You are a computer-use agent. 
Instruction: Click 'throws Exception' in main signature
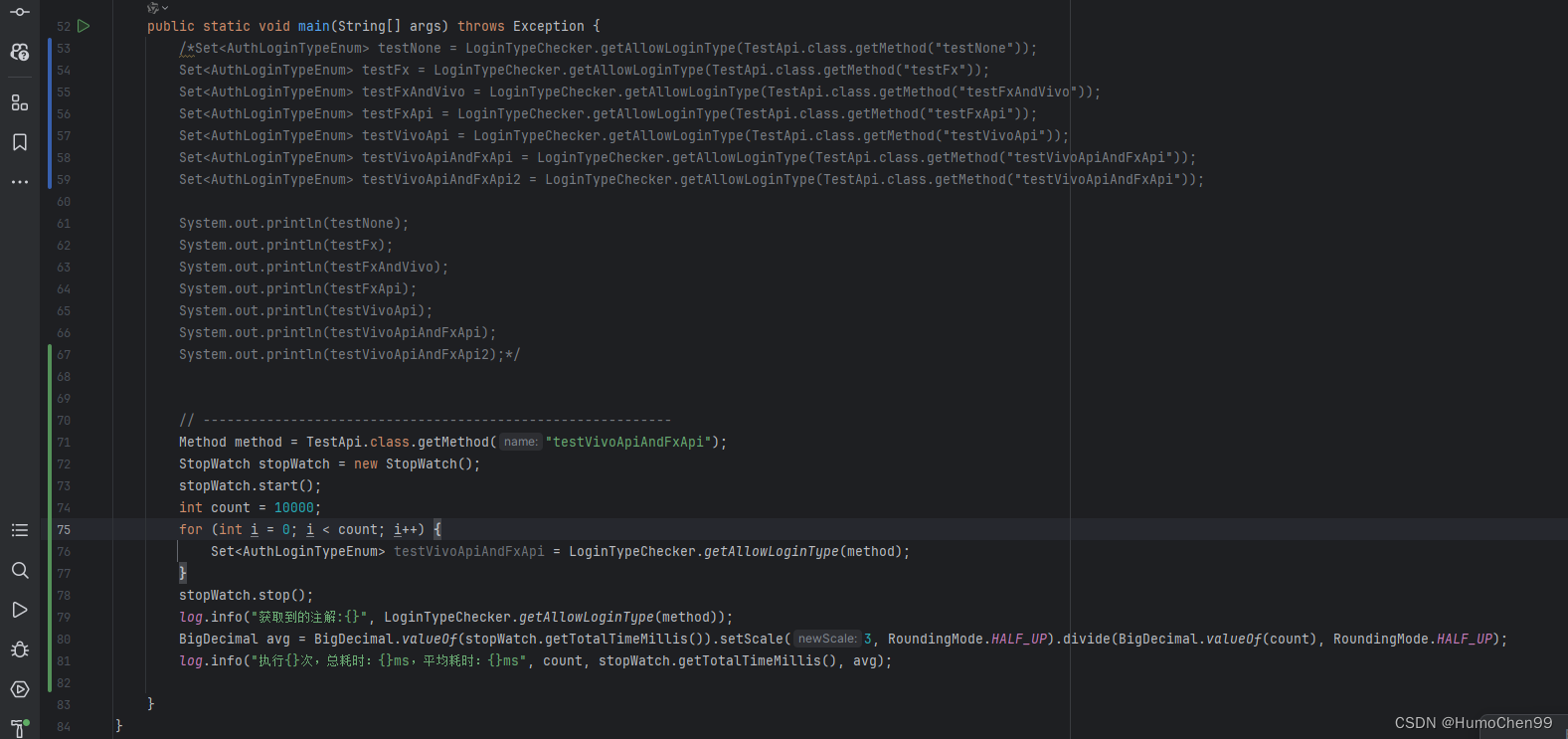[521, 26]
